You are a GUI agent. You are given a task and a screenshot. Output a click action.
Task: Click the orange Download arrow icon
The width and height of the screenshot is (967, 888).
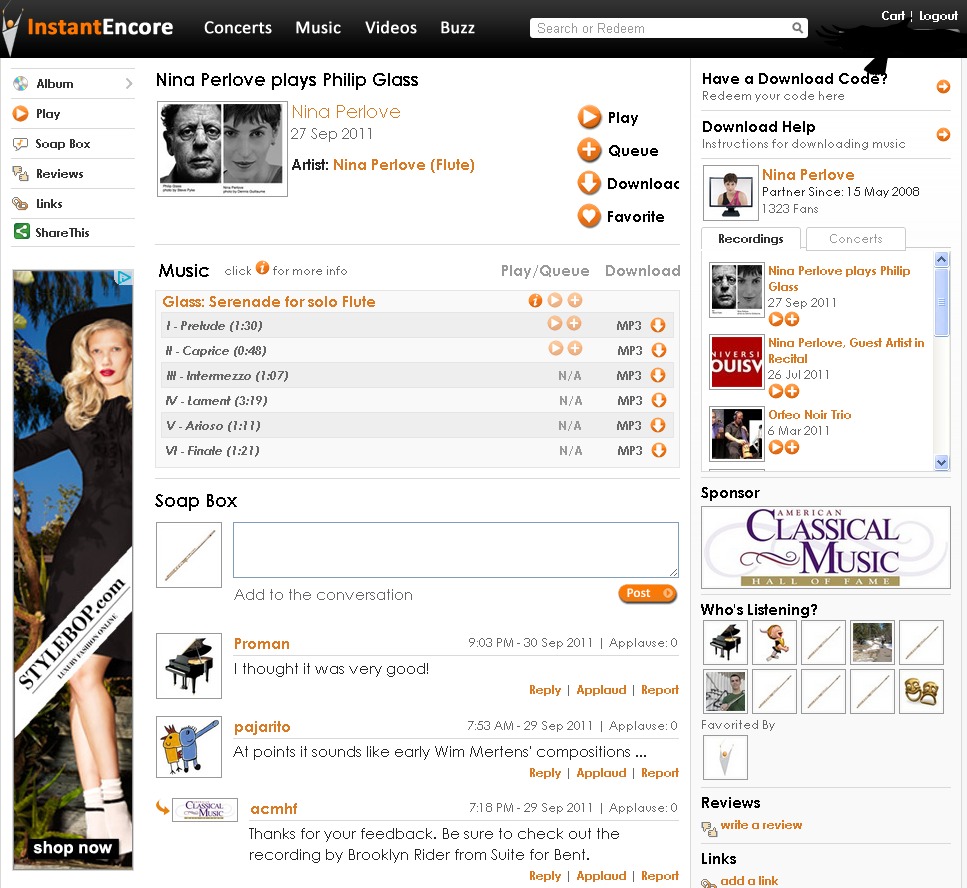point(589,183)
